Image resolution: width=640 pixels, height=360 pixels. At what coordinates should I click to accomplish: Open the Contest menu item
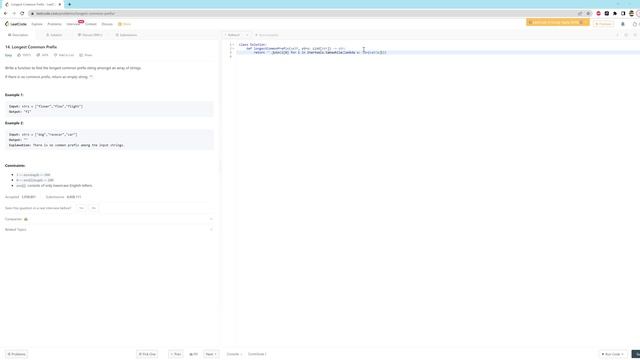tap(91, 24)
